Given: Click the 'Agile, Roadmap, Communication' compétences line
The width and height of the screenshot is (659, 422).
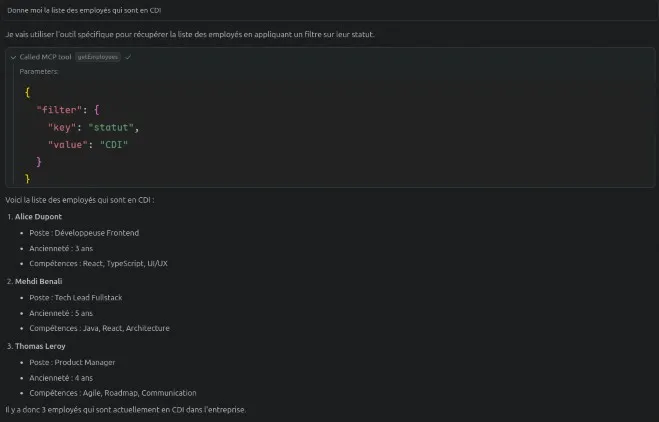Looking at the screenshot, I should tap(112, 393).
